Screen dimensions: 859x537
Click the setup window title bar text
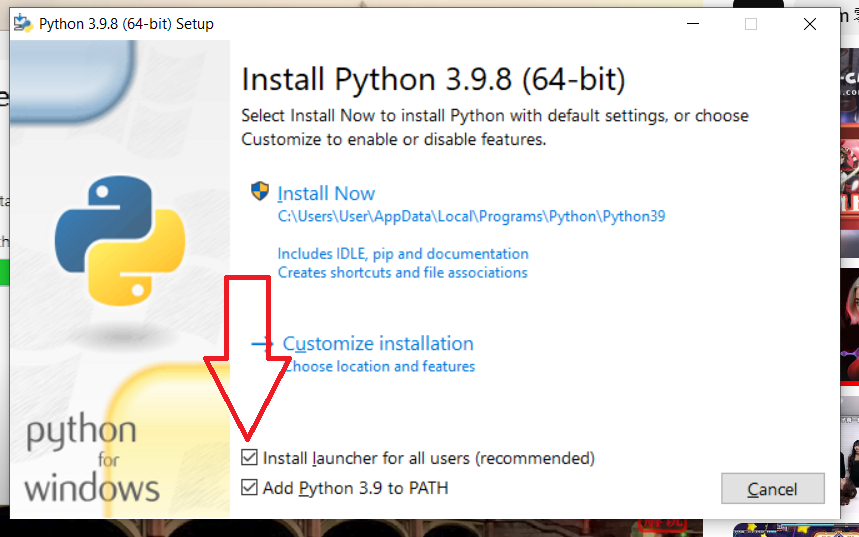click(126, 24)
